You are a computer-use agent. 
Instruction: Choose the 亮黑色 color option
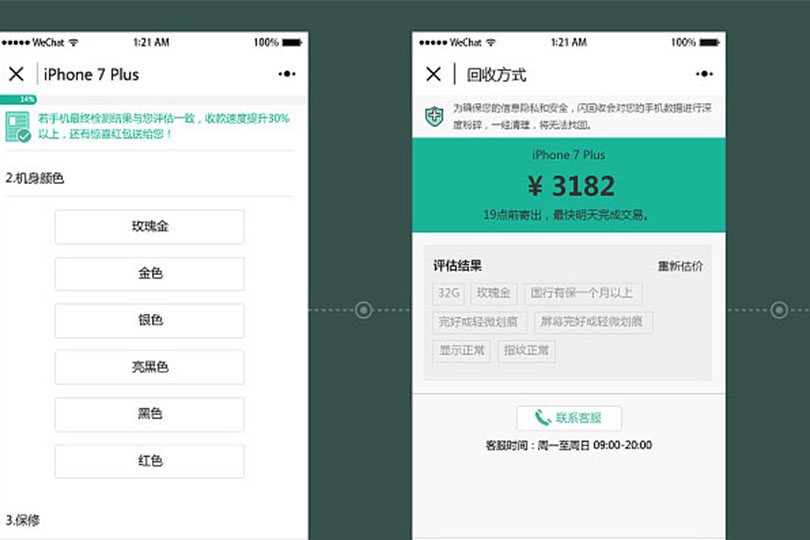(149, 367)
